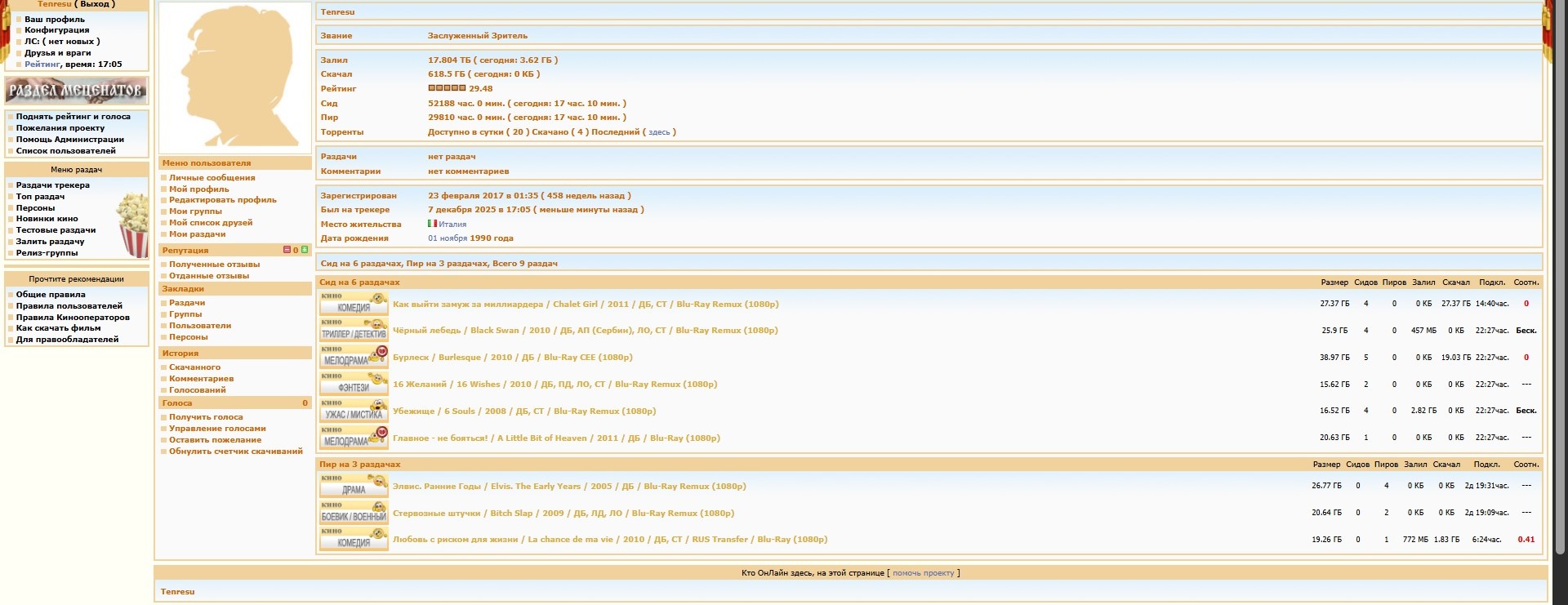The image size is (1568, 605).
Task: Click the помочь проекту link
Action: point(923,573)
